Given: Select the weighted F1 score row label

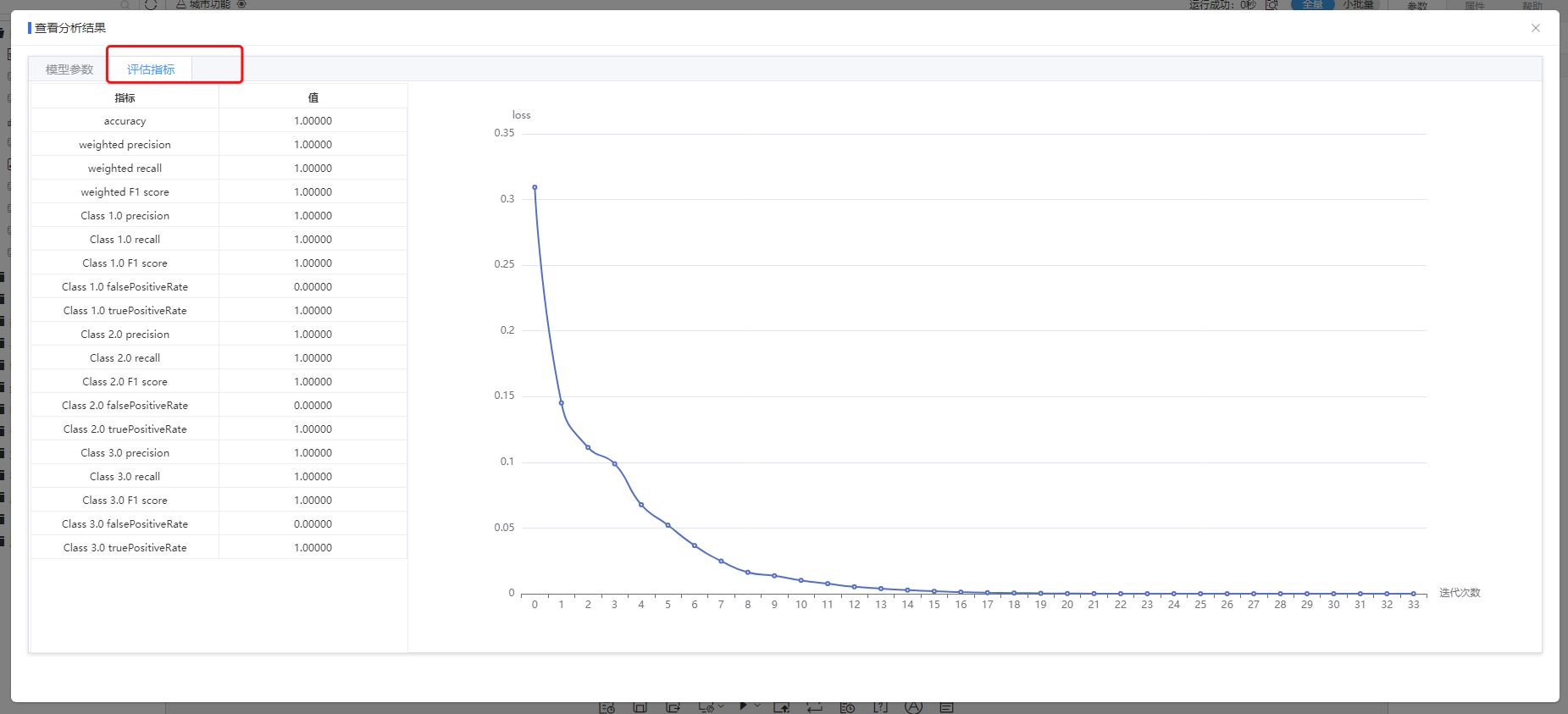Looking at the screenshot, I should pos(125,192).
